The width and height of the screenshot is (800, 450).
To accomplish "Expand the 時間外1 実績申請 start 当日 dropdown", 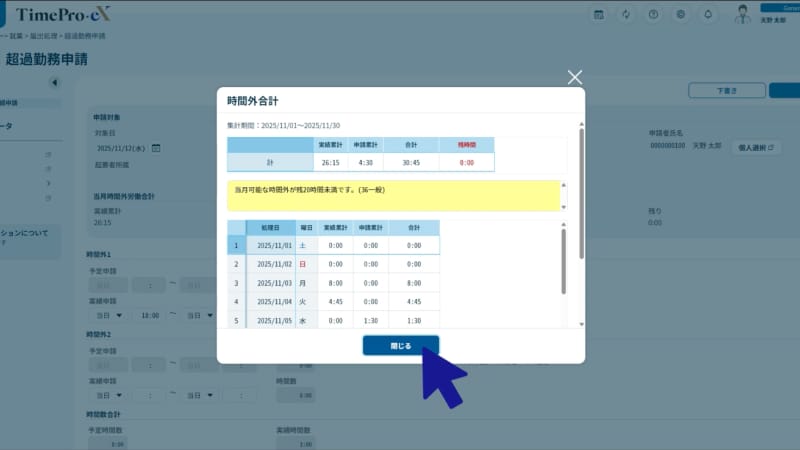I will tap(109, 315).
